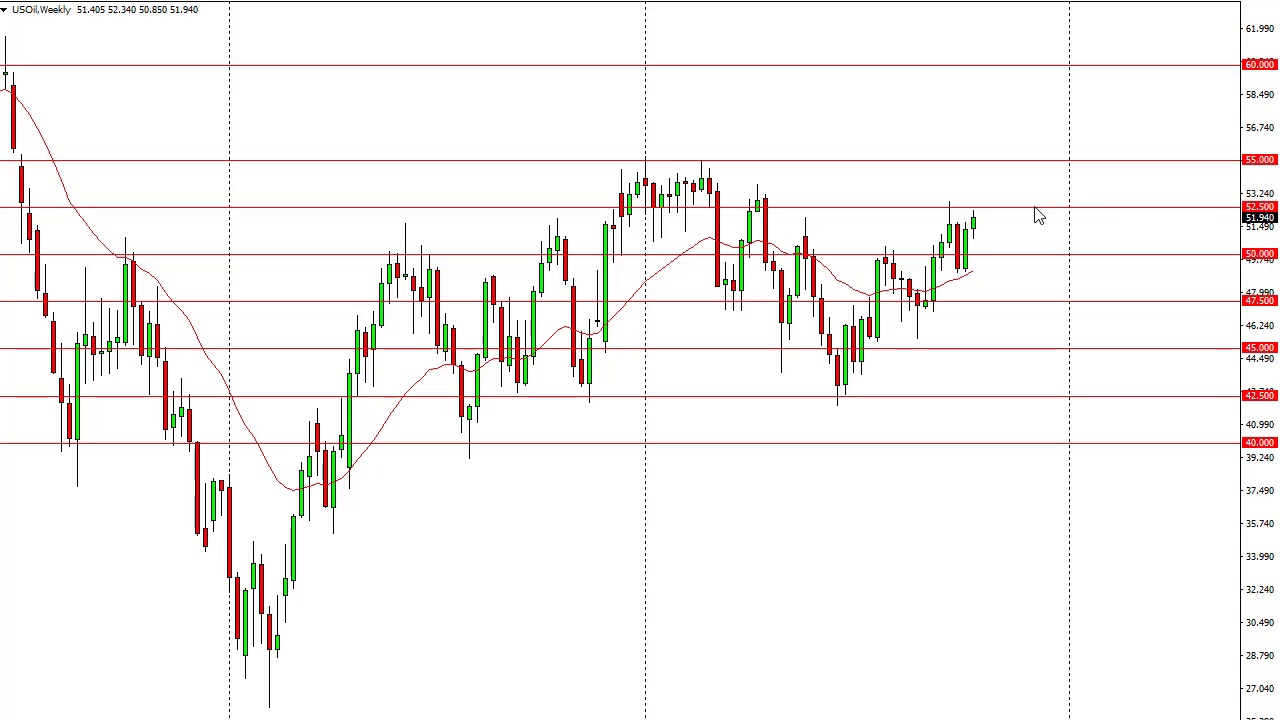Select the red 40.000 price level label

(x=1259, y=443)
